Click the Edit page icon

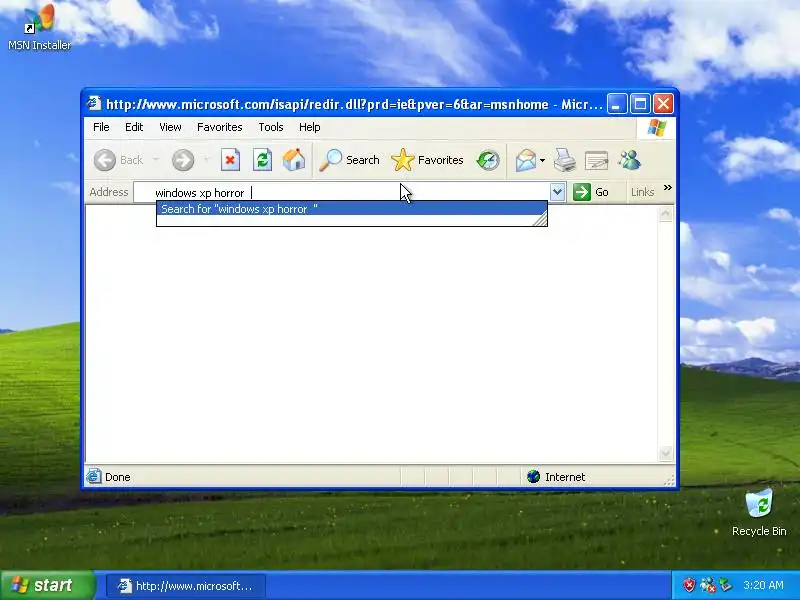pos(596,160)
